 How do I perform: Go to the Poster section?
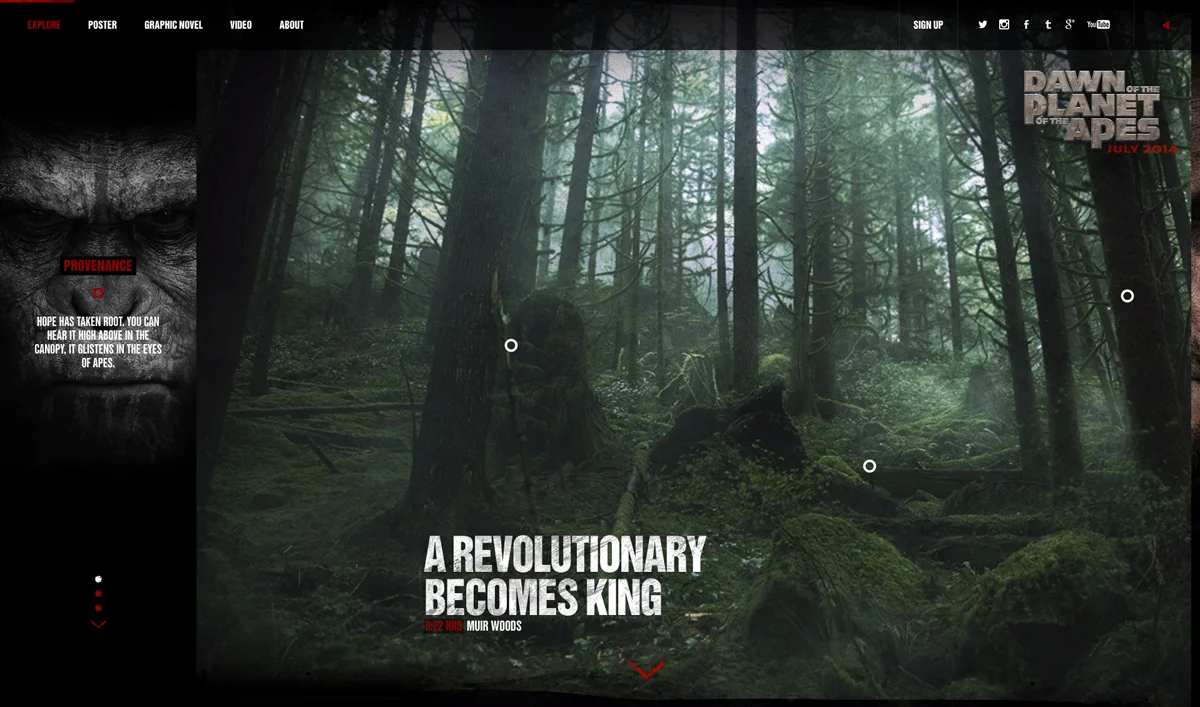pos(102,25)
